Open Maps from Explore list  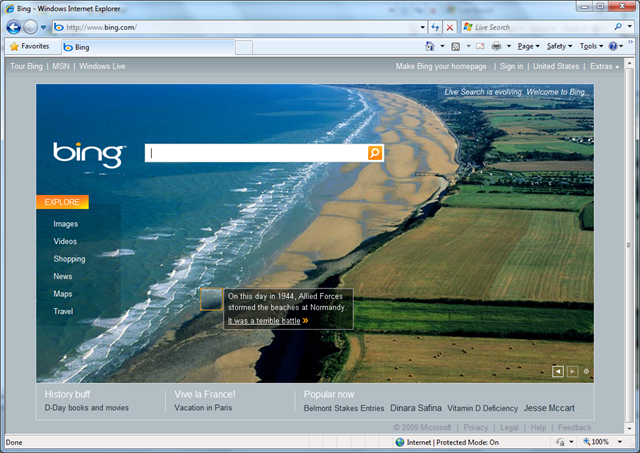pos(62,294)
